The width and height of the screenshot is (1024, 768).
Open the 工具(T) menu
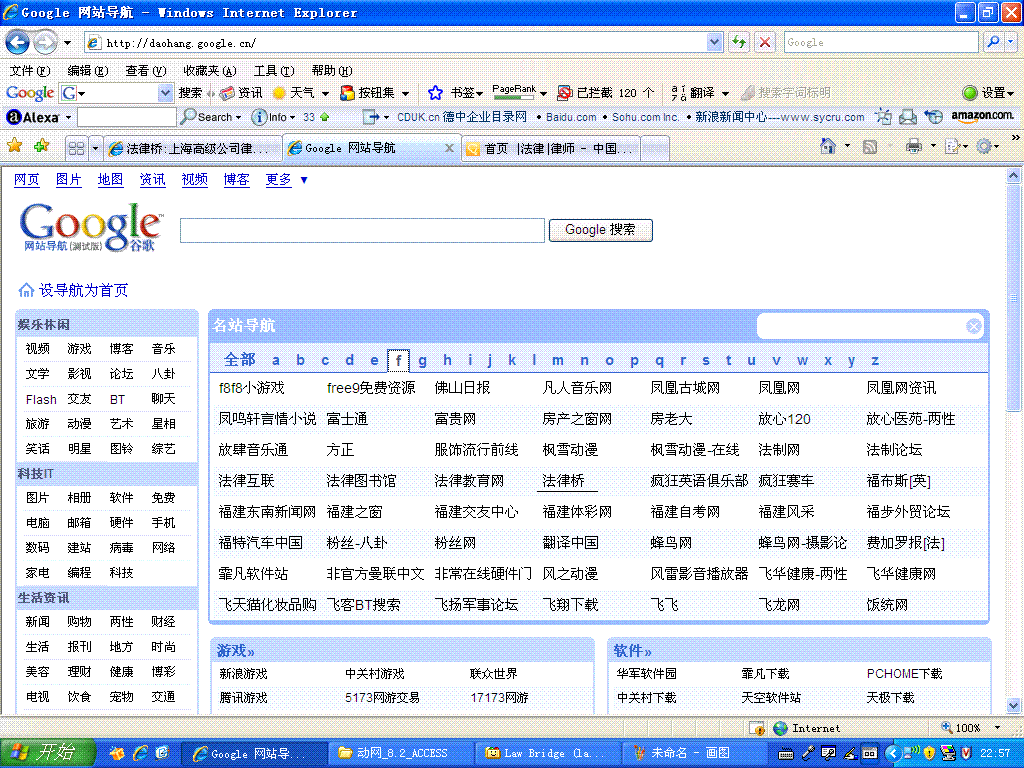[274, 71]
